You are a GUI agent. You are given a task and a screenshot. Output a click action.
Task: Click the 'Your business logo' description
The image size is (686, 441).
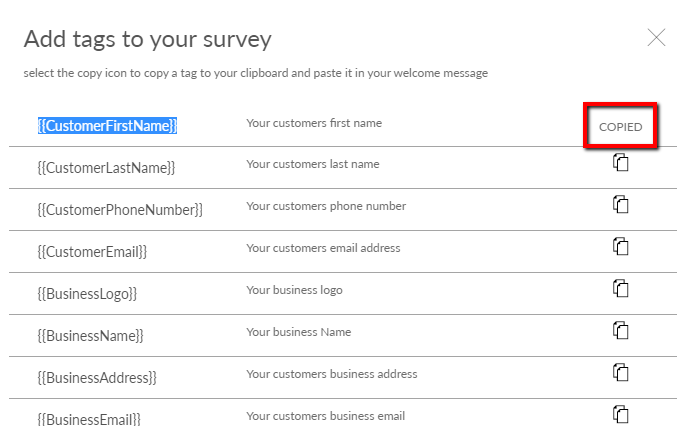tap(294, 290)
